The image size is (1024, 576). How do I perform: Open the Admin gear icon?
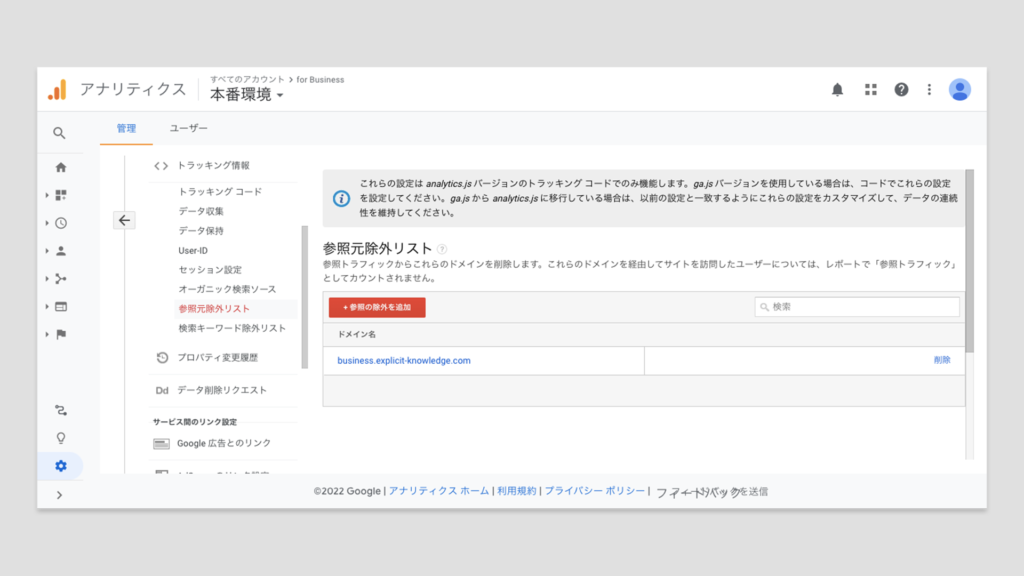pyautogui.click(x=61, y=466)
